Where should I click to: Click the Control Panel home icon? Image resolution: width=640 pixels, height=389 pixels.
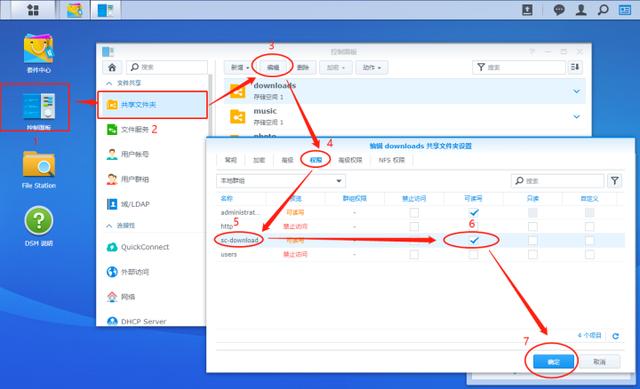click(x=112, y=67)
